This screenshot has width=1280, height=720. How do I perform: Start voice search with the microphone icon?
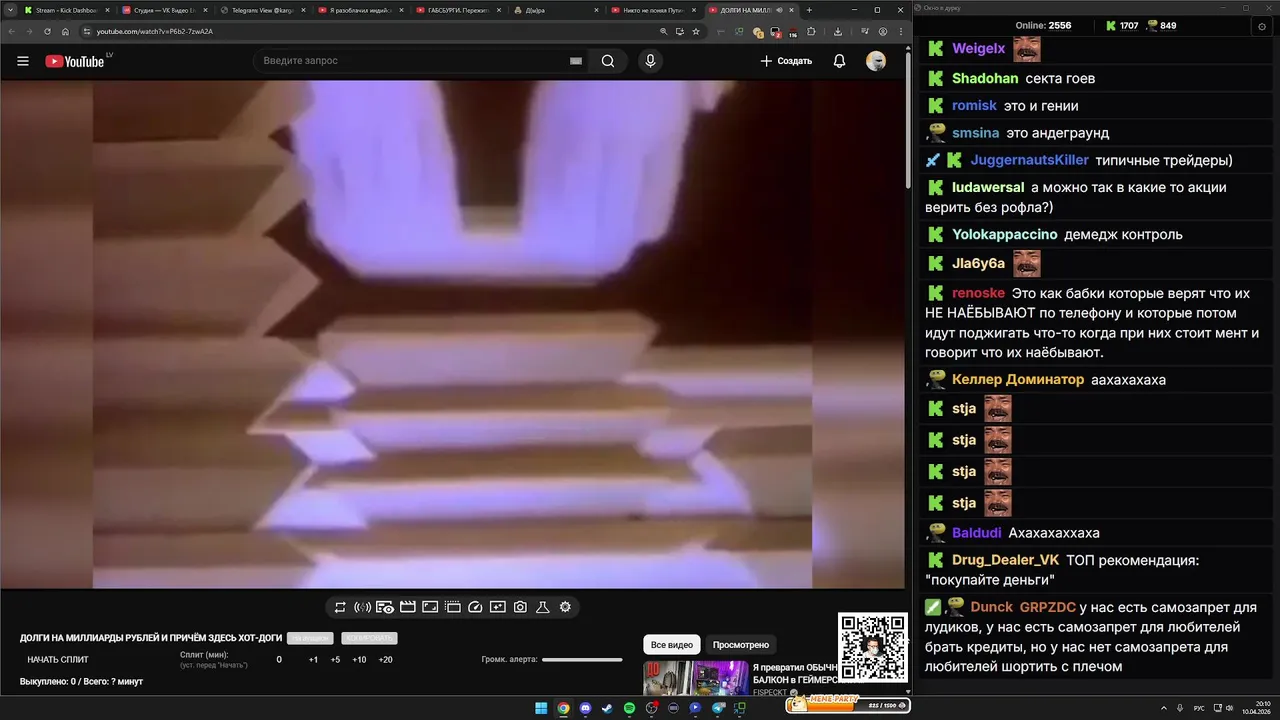click(650, 61)
